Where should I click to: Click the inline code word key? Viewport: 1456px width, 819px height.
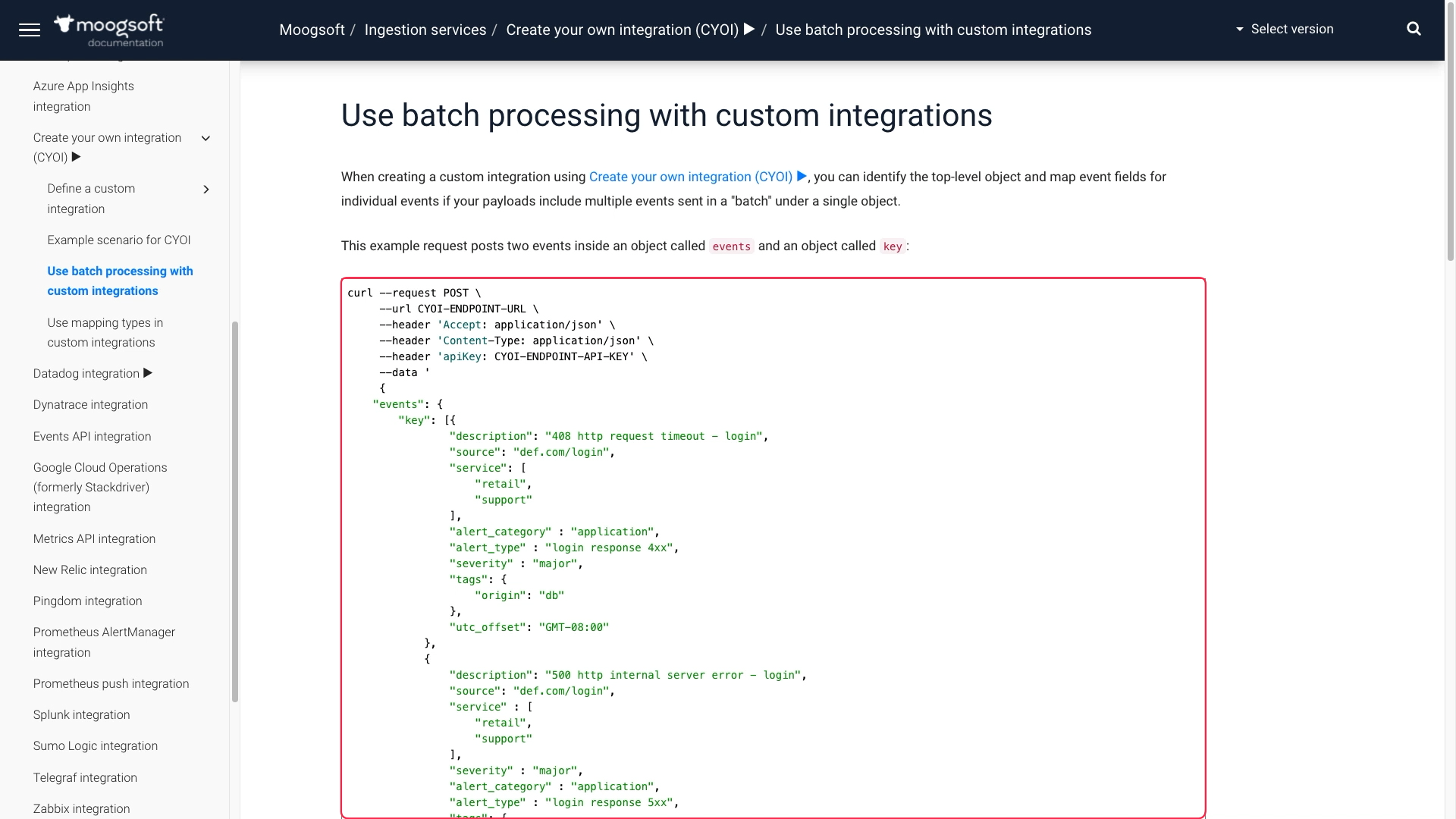pyautogui.click(x=893, y=246)
